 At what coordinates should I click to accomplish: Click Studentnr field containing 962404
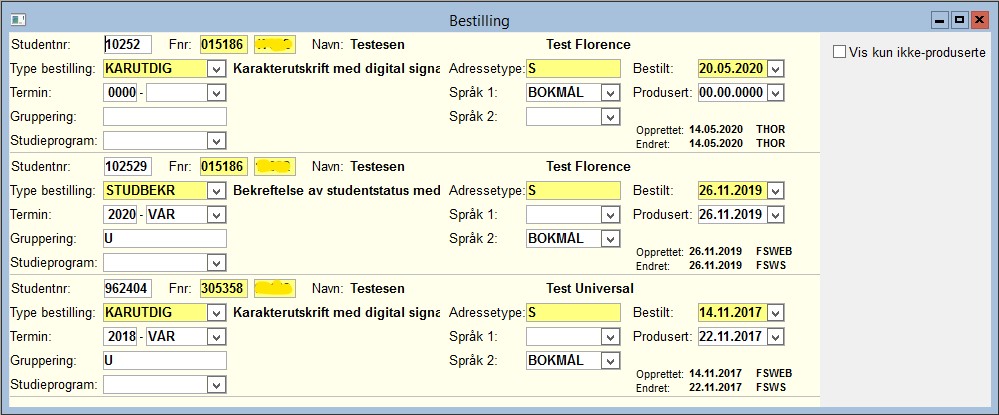pos(127,289)
